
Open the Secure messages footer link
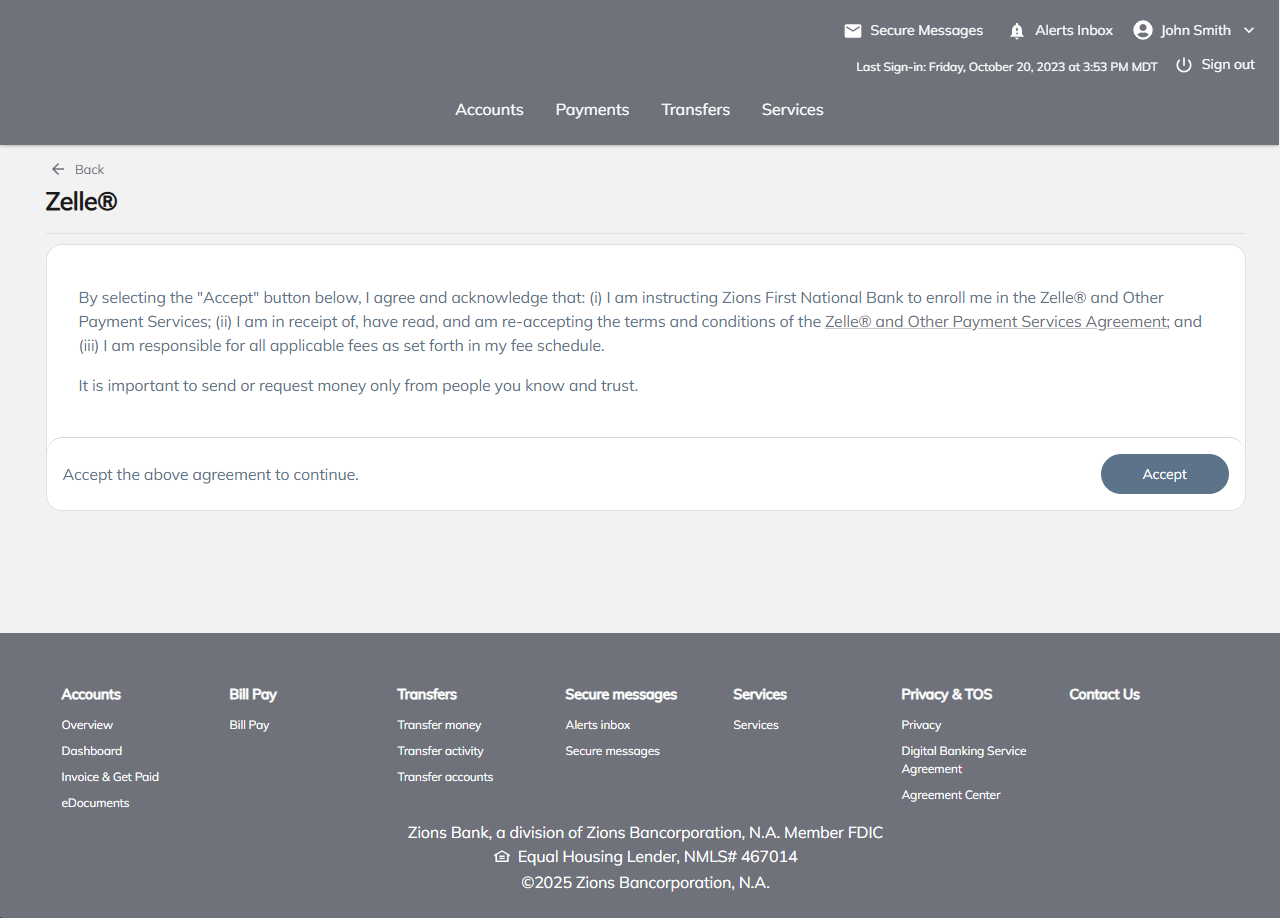(612, 751)
